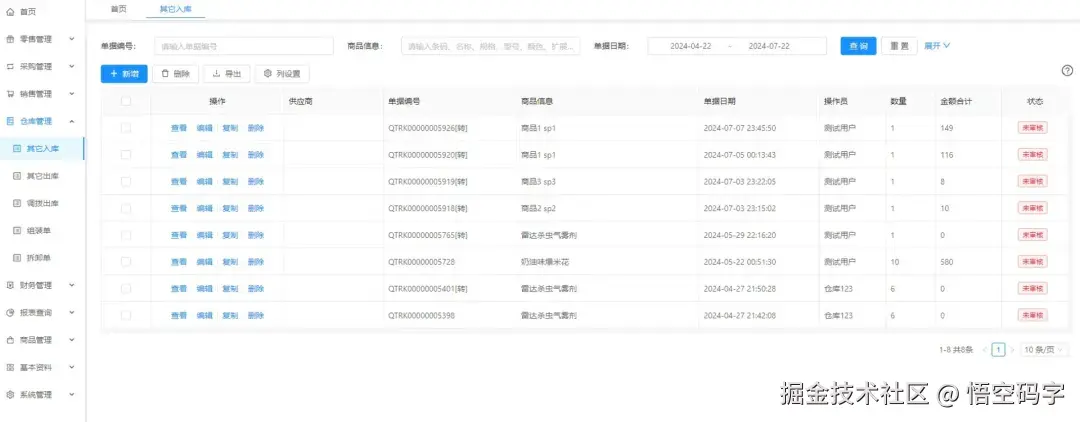
Task: Click the trash icon 删除 toolbar button
Action: [x=176, y=74]
